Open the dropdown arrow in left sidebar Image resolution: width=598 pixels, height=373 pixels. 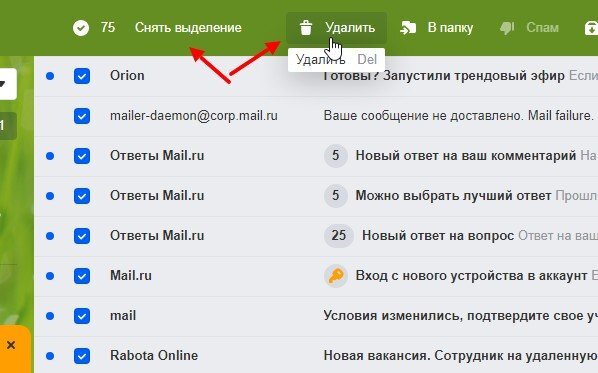[x=3, y=84]
